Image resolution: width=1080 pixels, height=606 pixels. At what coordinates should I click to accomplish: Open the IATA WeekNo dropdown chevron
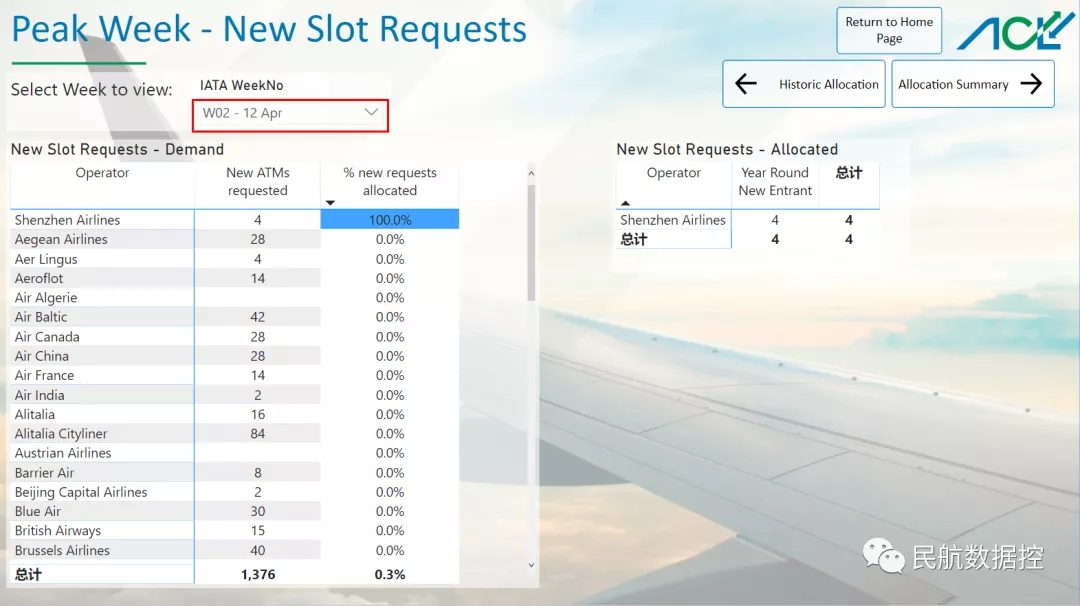[371, 112]
